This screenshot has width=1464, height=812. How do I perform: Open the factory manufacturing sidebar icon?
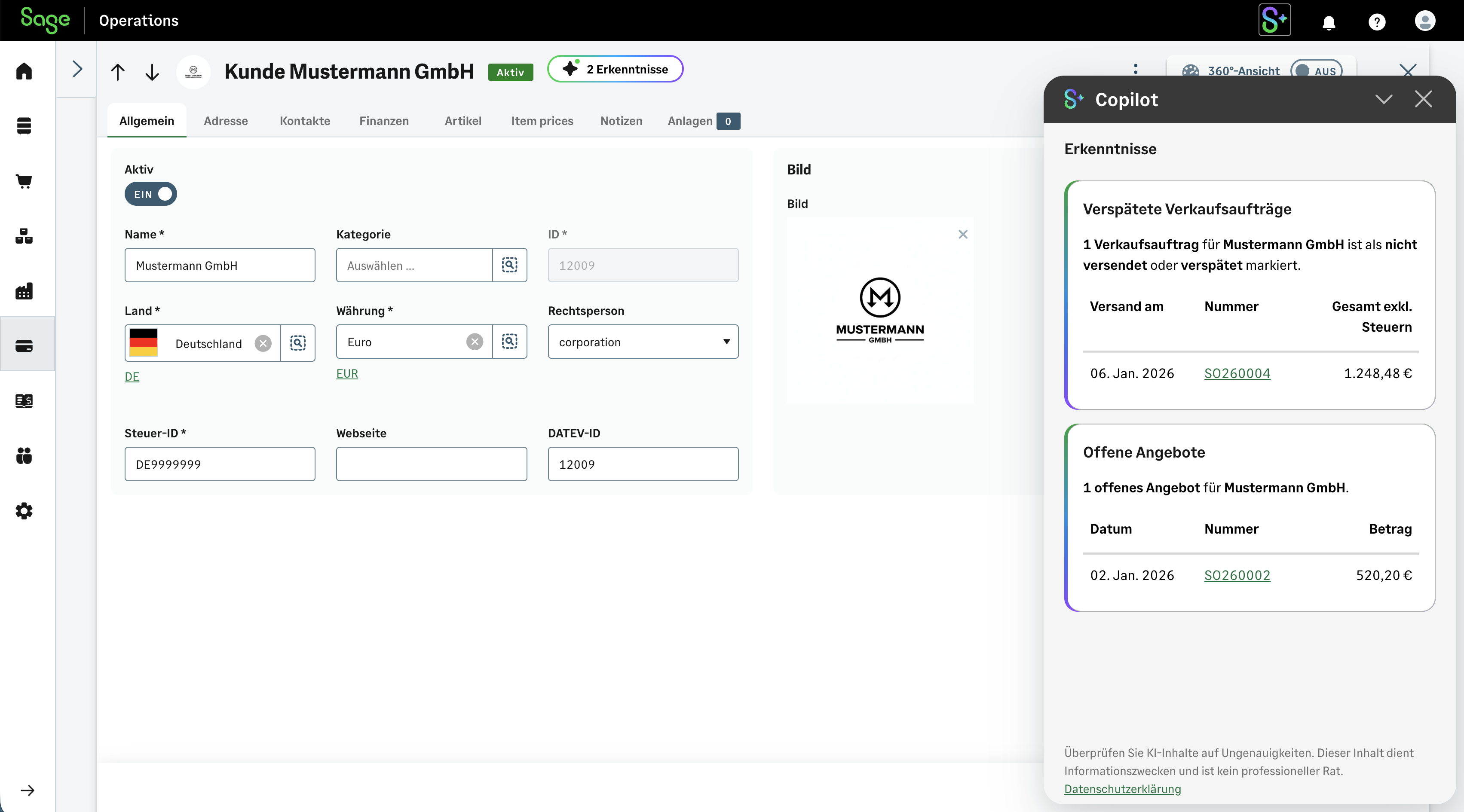point(24,291)
